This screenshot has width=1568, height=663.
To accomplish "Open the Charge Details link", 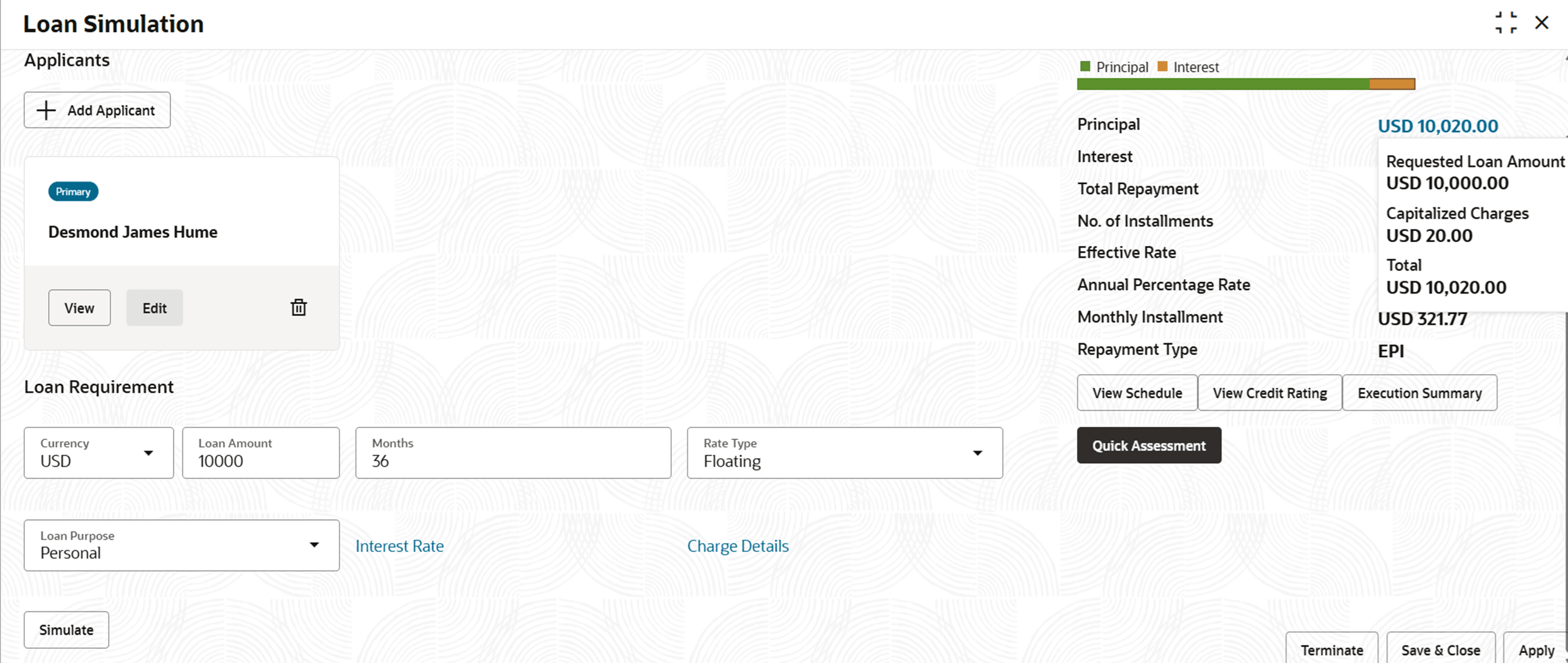I will click(x=737, y=546).
